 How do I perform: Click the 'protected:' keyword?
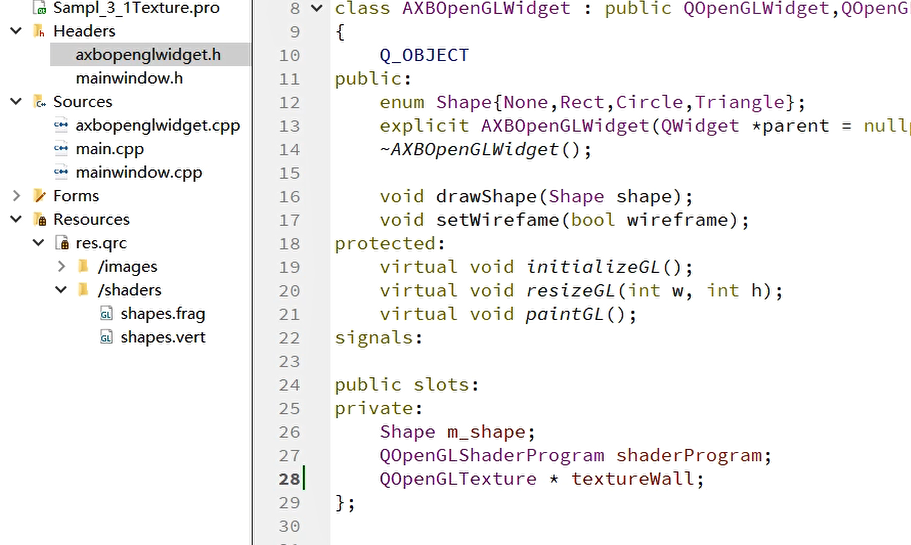390,243
